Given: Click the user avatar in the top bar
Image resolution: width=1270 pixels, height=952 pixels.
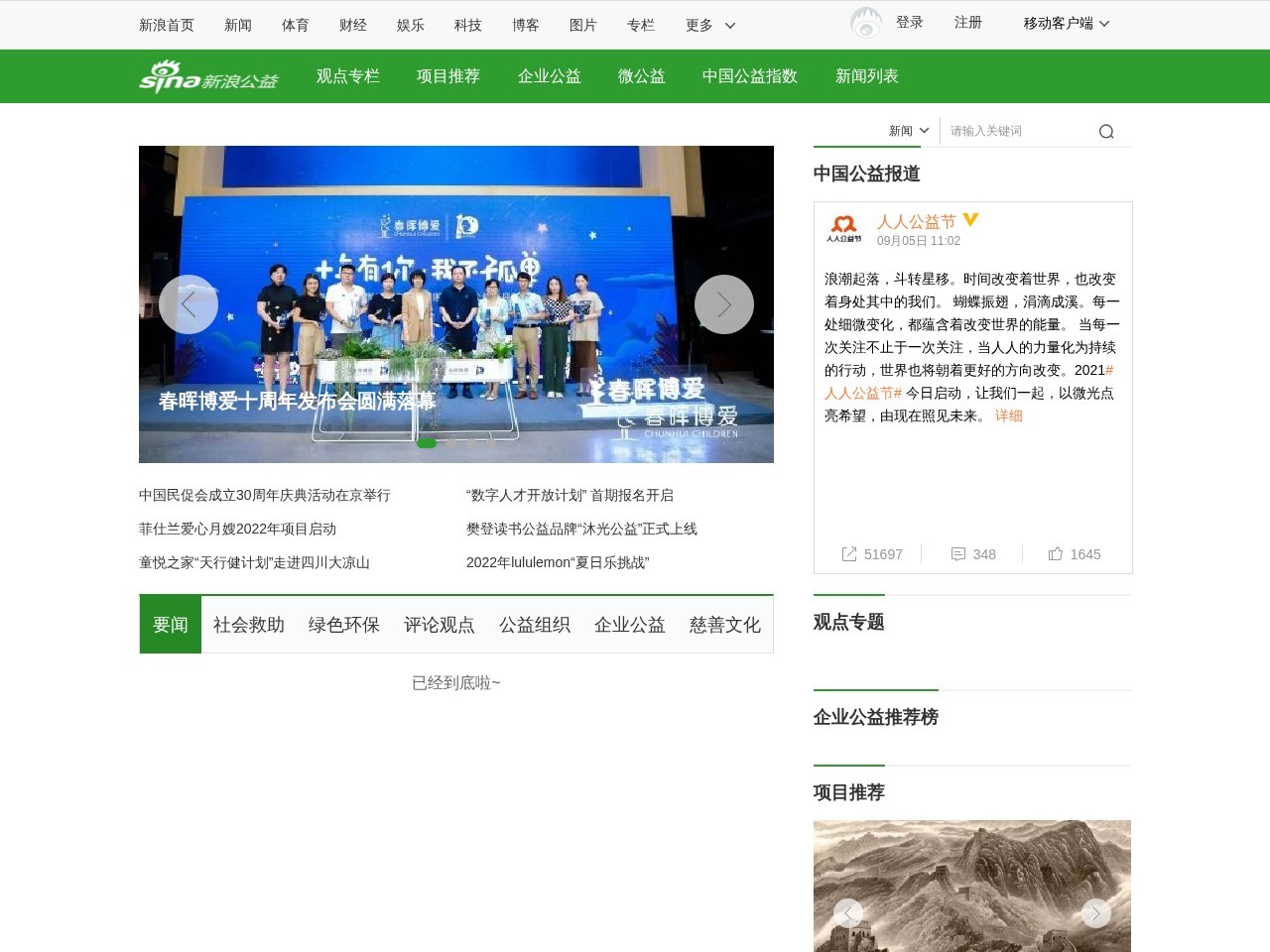Looking at the screenshot, I should 865,22.
